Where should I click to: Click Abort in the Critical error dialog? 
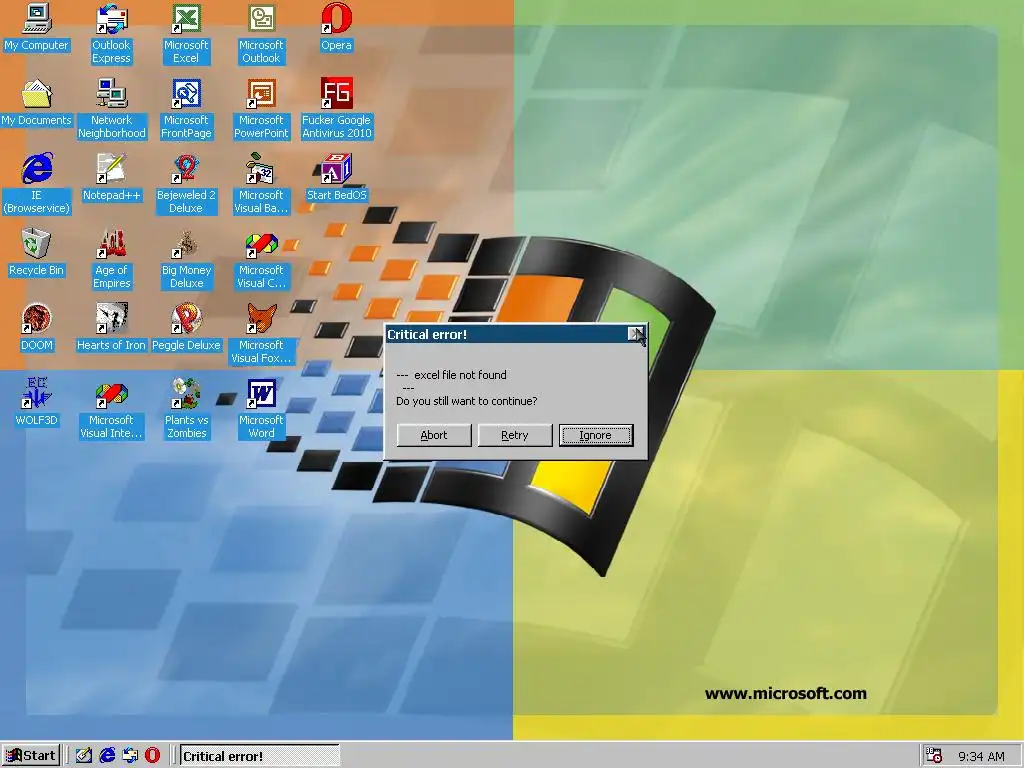click(434, 435)
